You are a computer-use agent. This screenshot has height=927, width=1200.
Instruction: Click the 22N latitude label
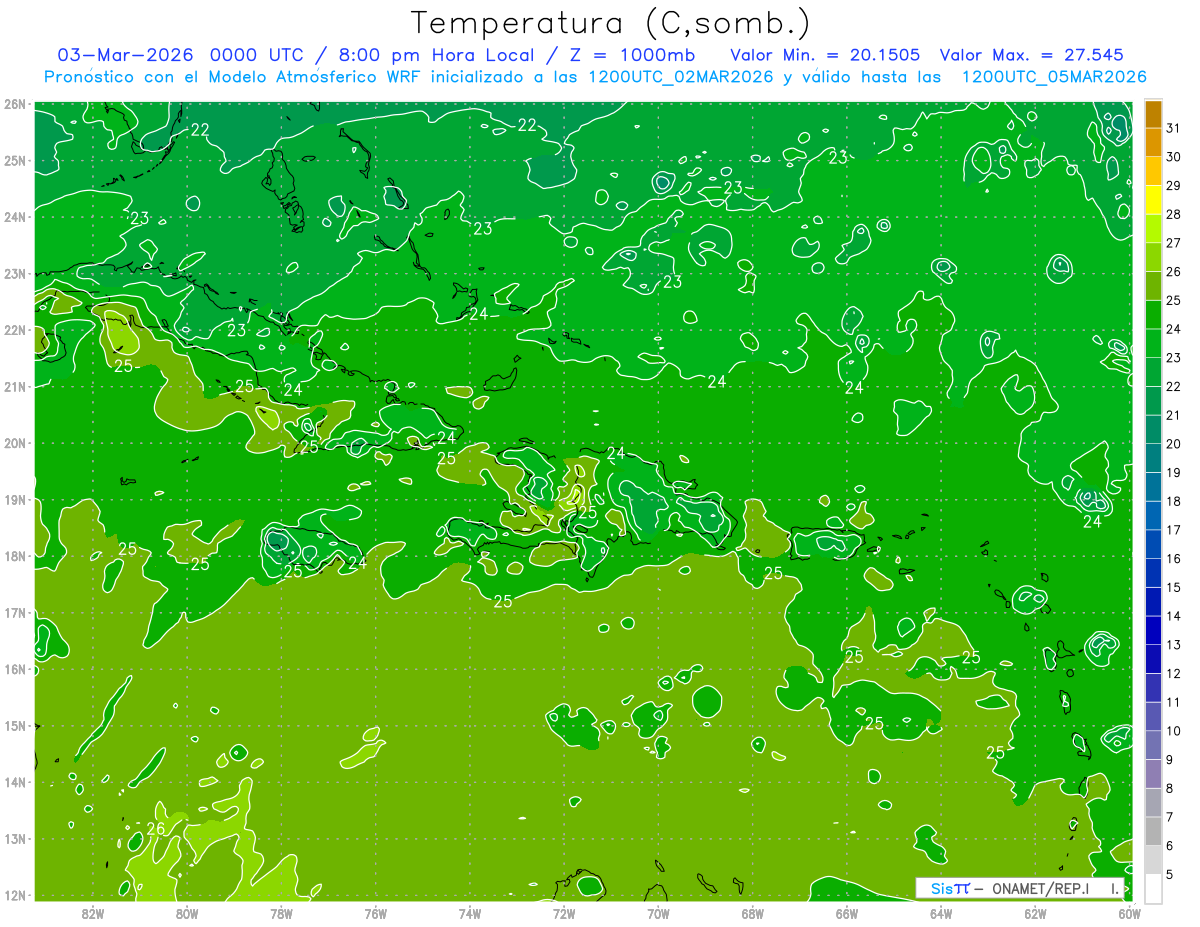coord(15,330)
